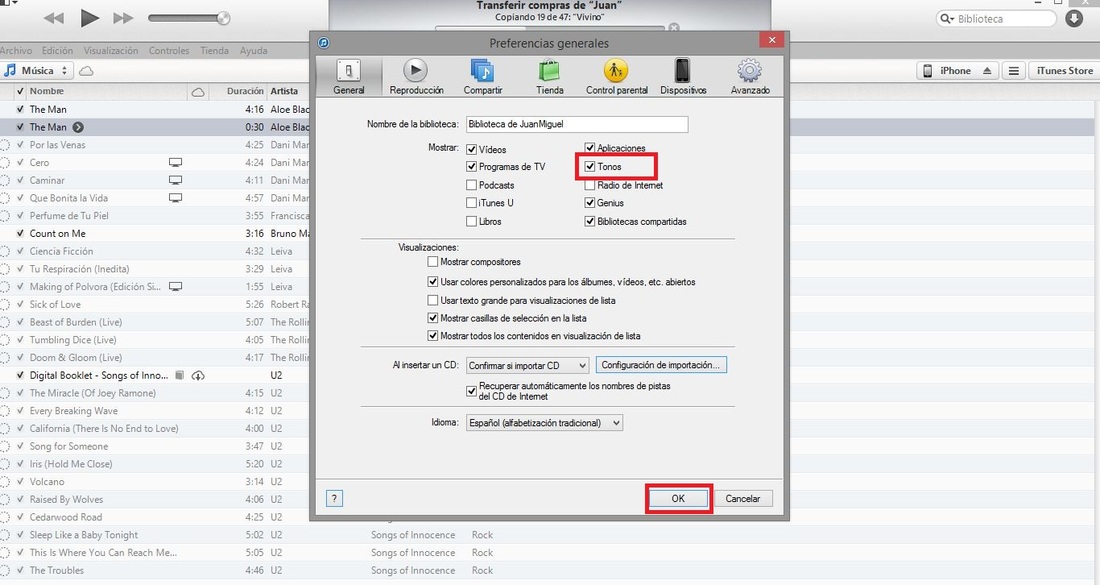The image size is (1100, 585).
Task: Click the arrow icon next to The Man
Action: click(78, 127)
